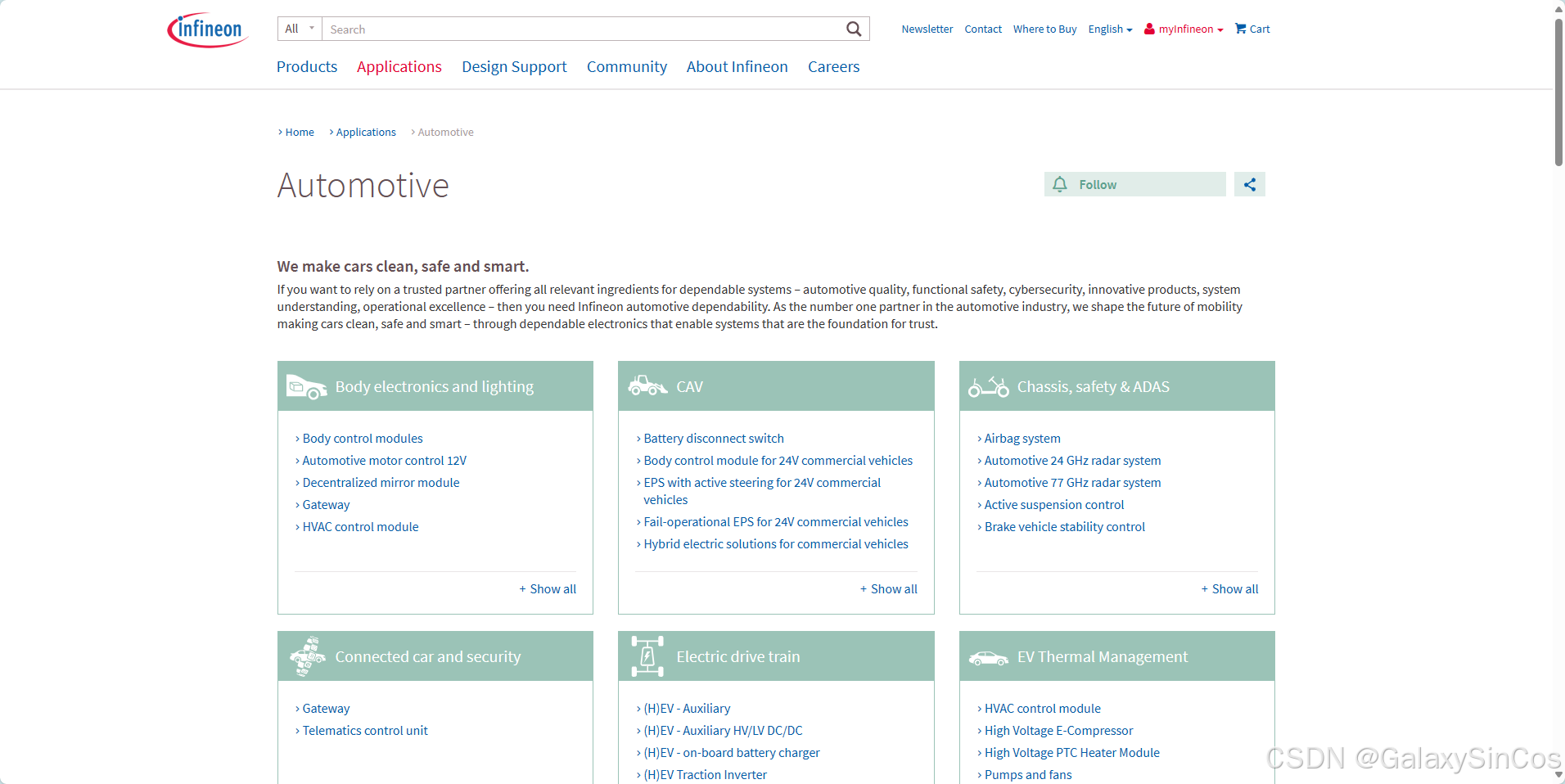This screenshot has height=784, width=1565.
Task: Open EPS with active steering link
Action: tap(762, 491)
